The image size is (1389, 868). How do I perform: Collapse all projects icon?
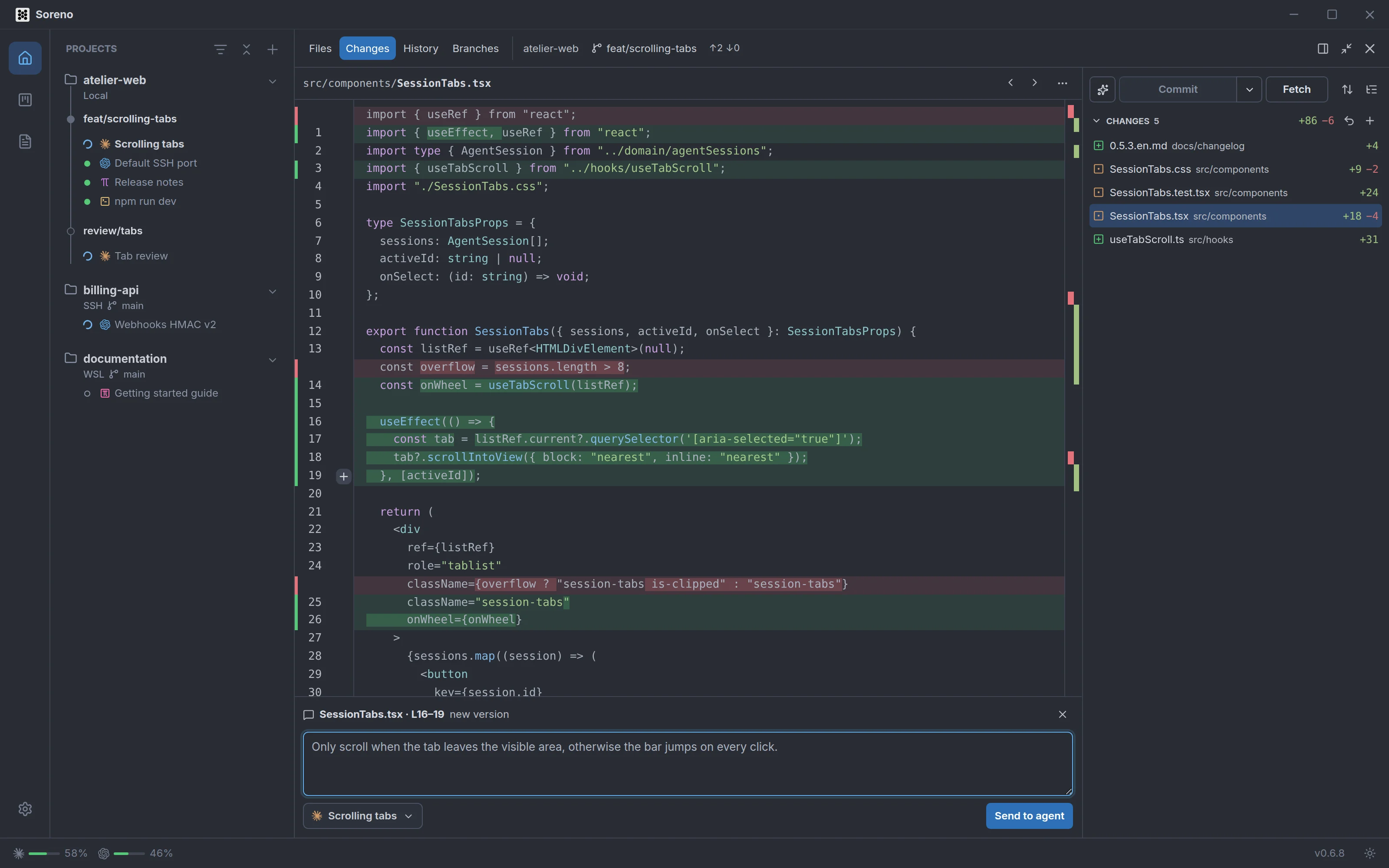247,49
